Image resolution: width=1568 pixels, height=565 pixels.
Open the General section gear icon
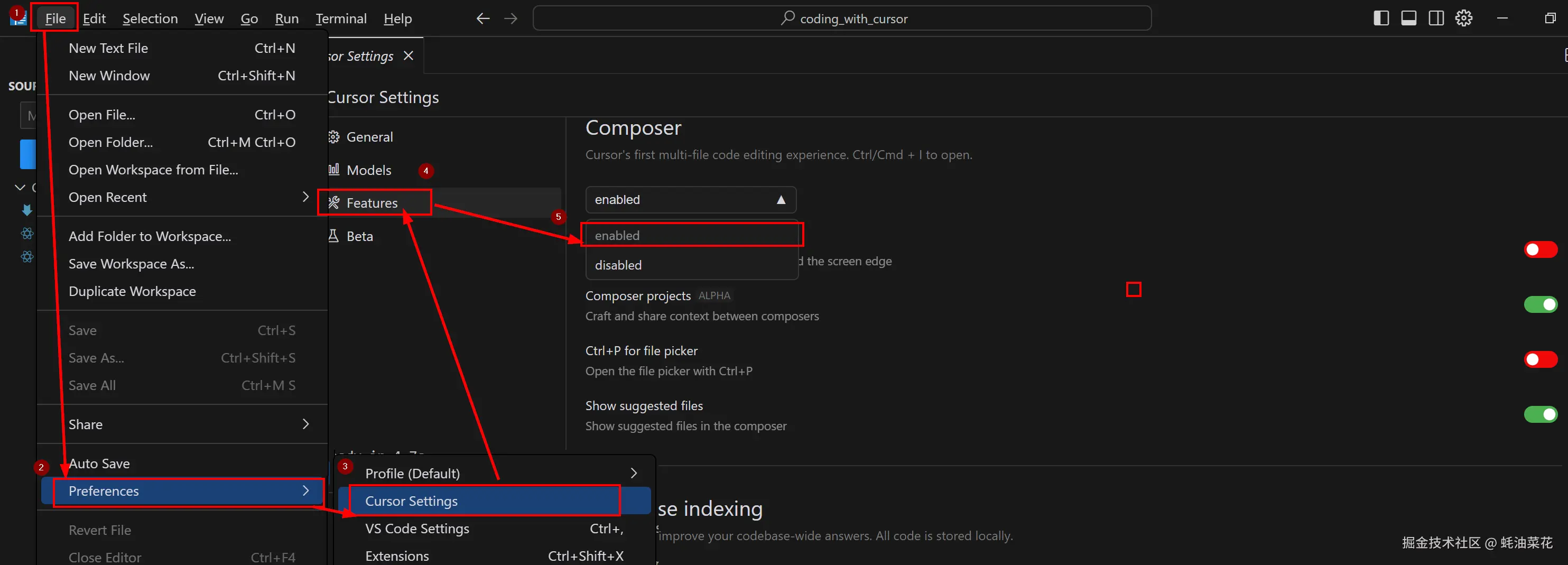[x=333, y=137]
